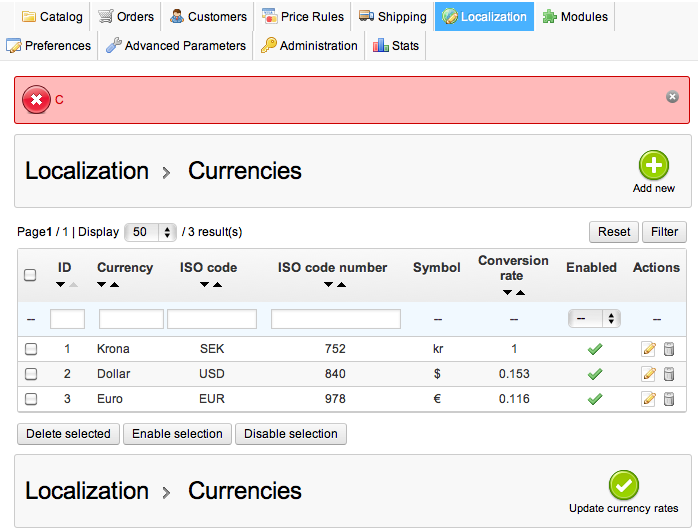Sort ISO code number column ascending
The image size is (698, 532).
[341, 284]
